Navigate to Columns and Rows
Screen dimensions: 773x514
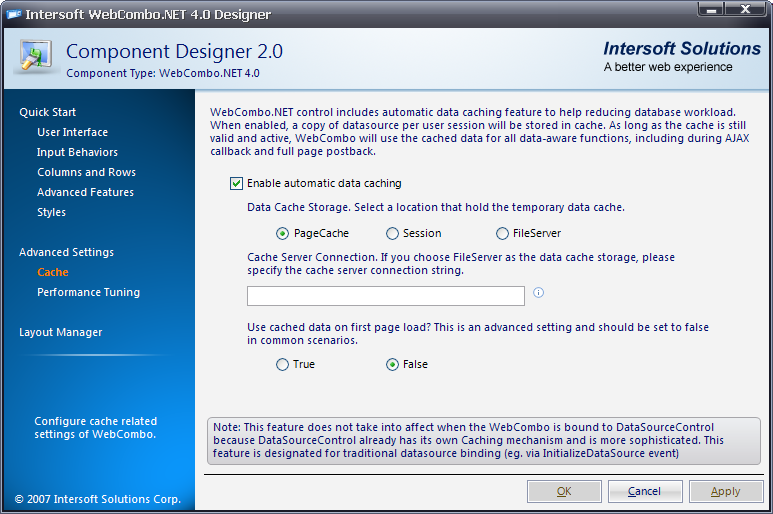click(86, 172)
